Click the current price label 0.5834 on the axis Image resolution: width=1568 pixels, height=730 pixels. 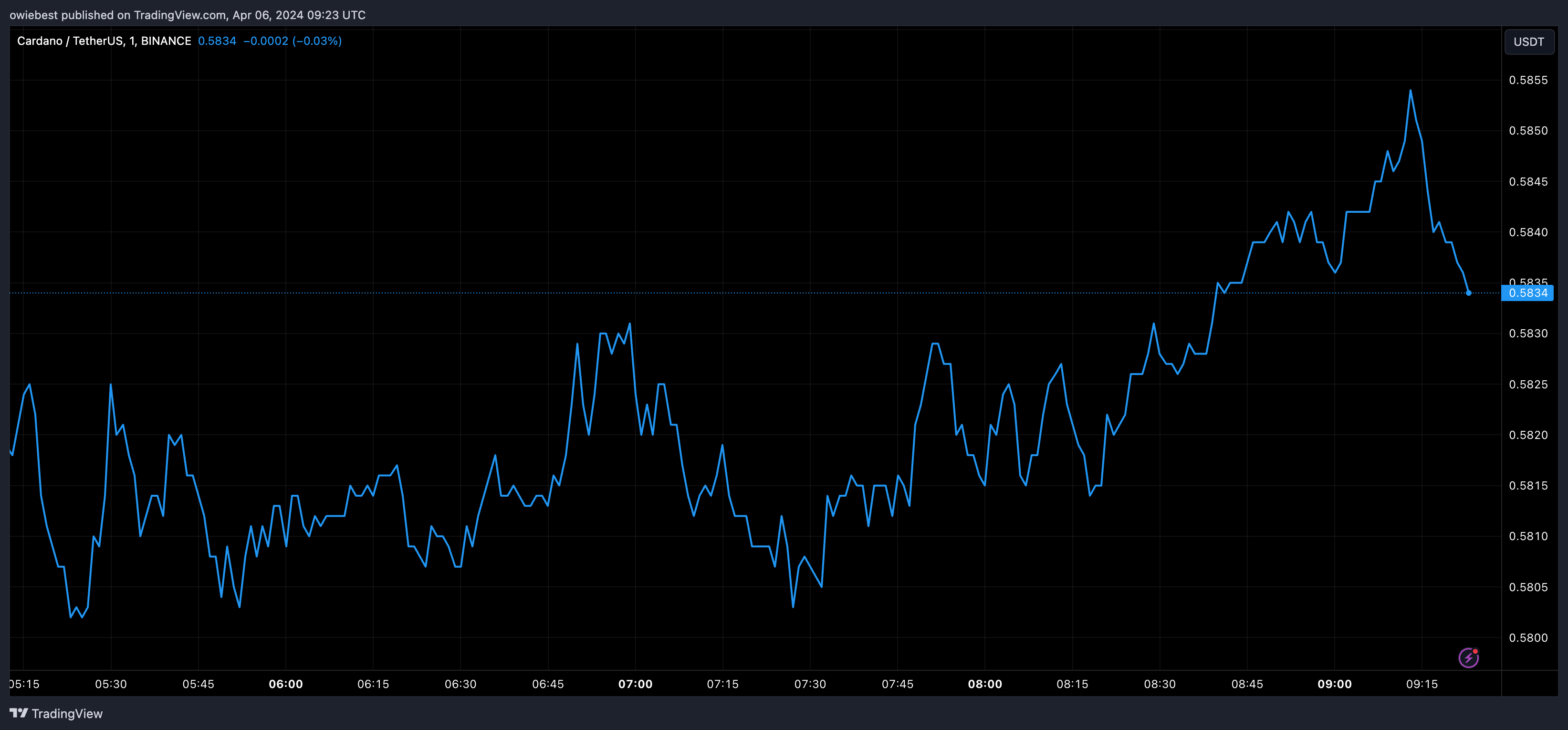pos(1527,293)
